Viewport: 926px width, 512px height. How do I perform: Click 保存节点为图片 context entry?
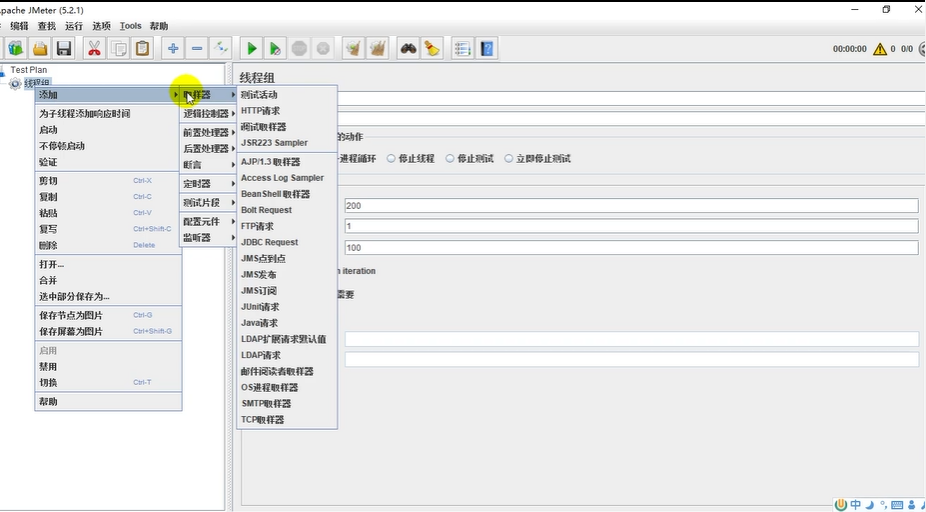pyautogui.click(x=108, y=315)
